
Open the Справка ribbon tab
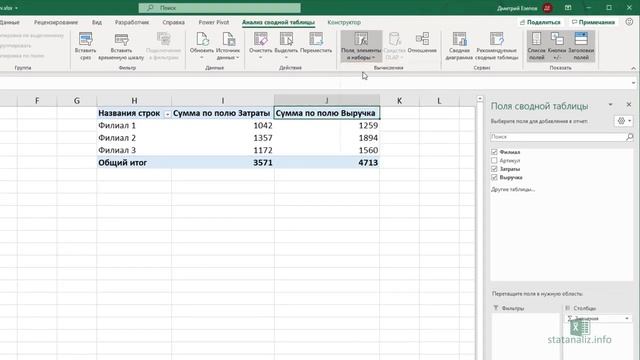pyautogui.click(x=173, y=22)
